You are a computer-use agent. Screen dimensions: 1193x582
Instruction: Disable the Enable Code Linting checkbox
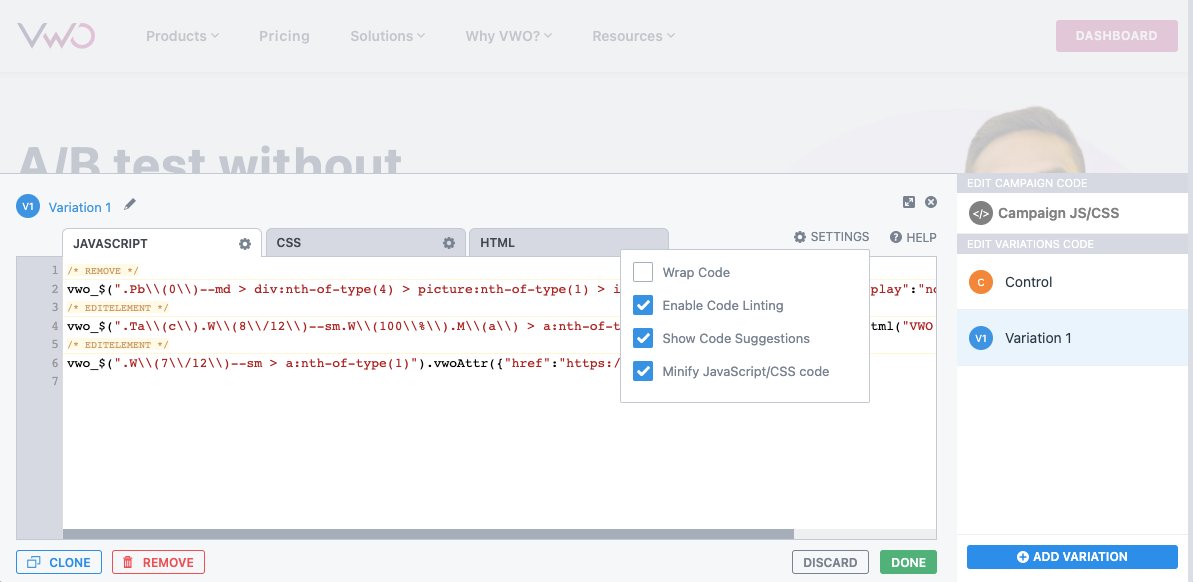click(x=643, y=305)
